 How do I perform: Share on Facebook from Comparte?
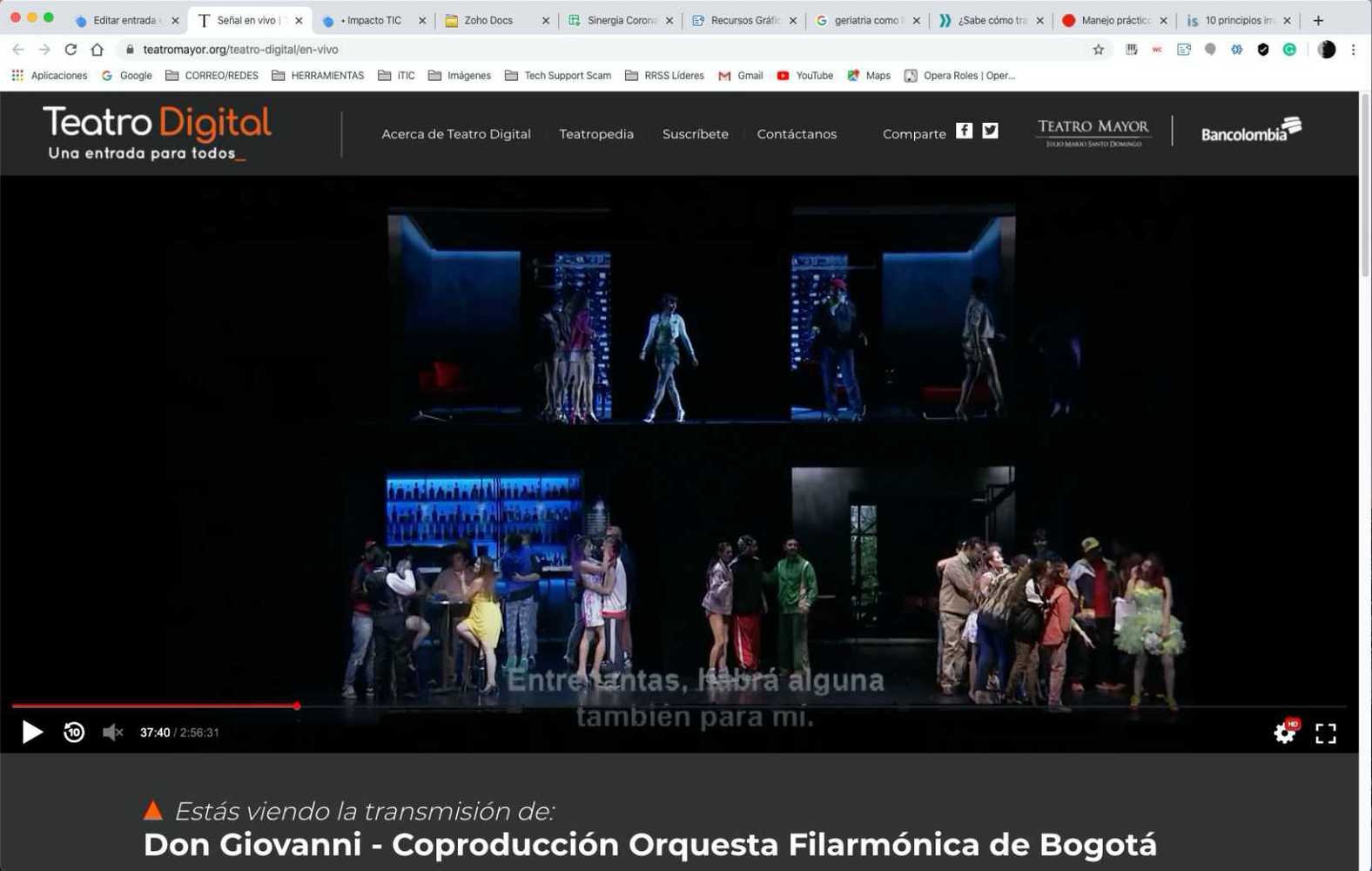point(964,131)
